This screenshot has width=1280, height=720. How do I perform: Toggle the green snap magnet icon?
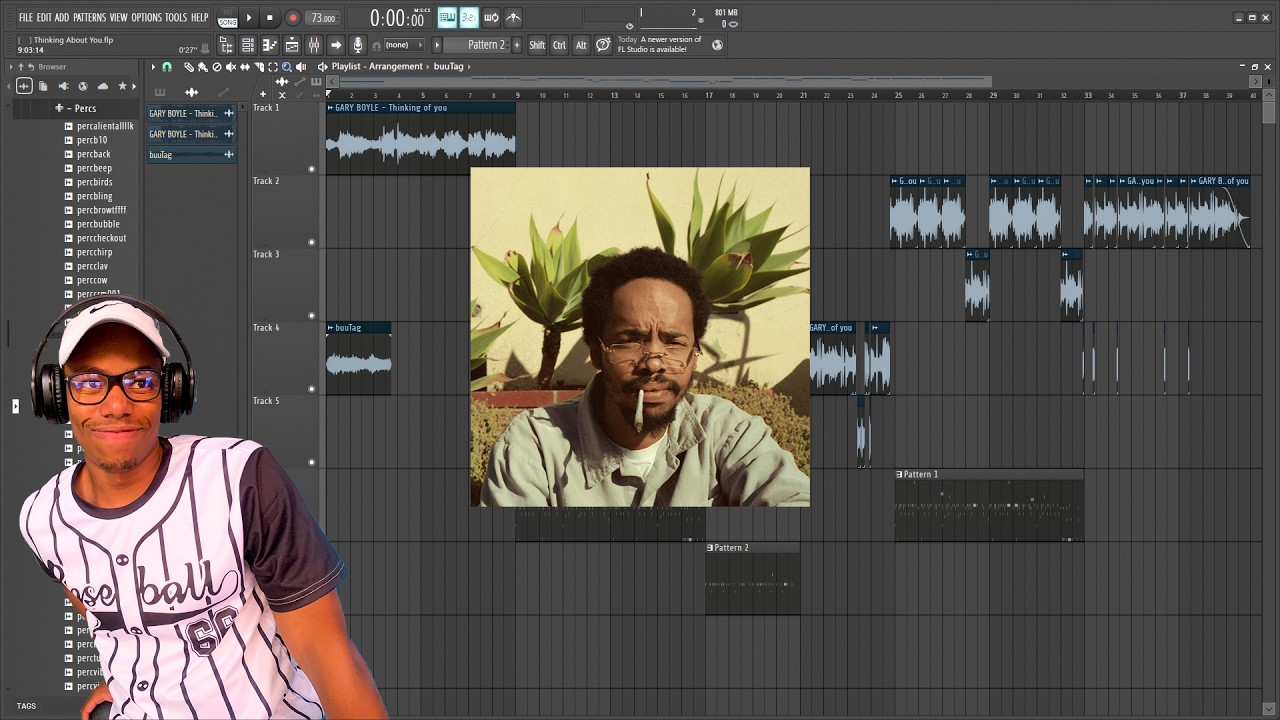pos(167,67)
